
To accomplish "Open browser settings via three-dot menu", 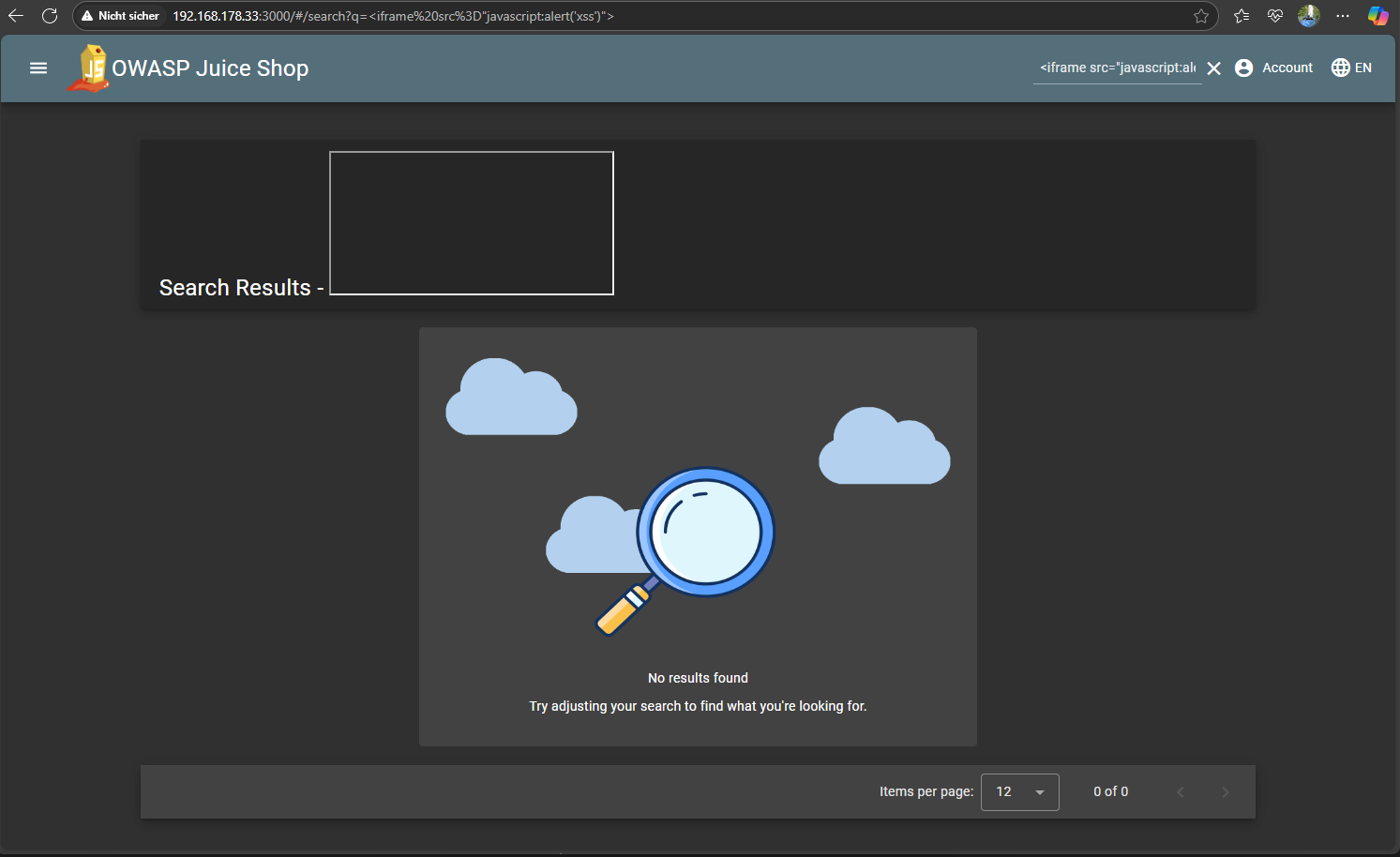I will coord(1343,15).
